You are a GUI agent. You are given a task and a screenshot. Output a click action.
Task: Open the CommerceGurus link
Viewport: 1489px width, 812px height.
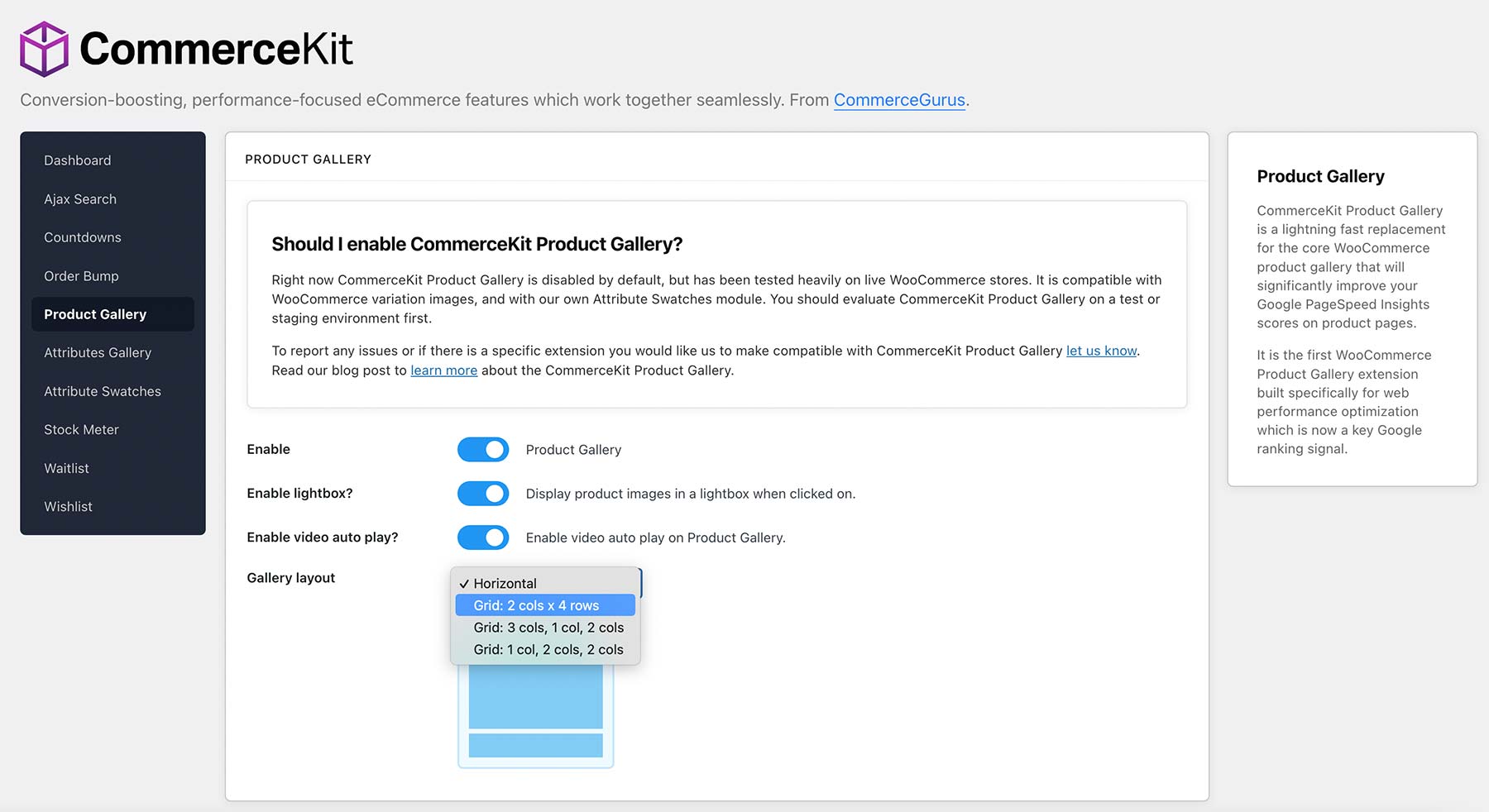point(899,100)
